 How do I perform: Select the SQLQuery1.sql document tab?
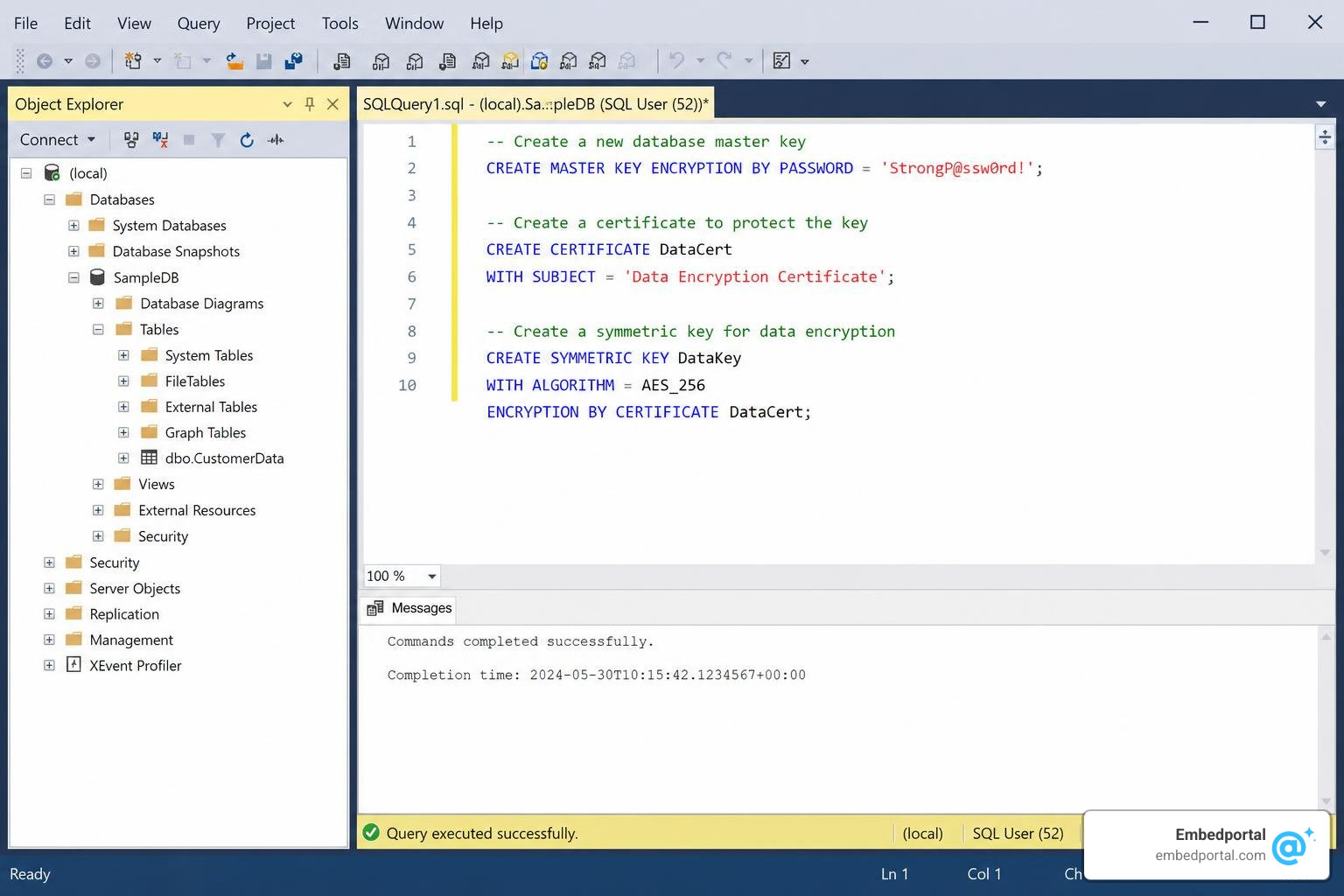click(535, 104)
